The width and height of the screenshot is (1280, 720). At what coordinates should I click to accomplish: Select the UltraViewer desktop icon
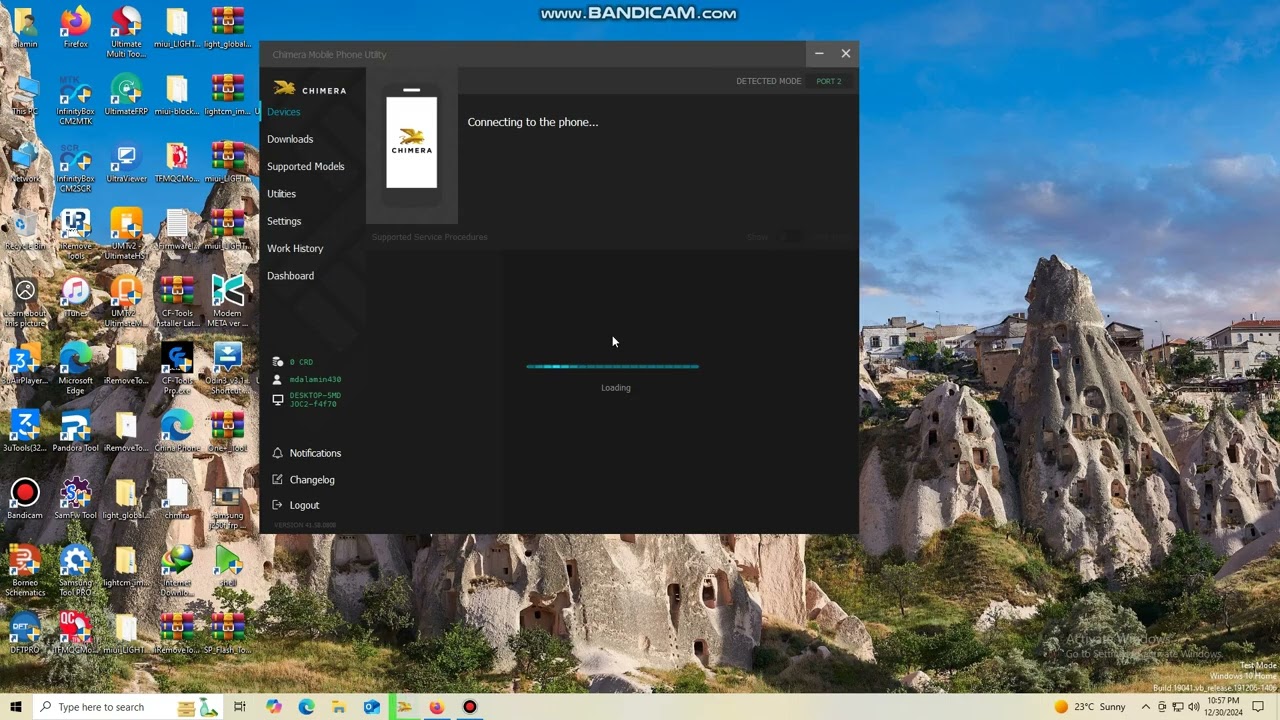click(x=126, y=163)
